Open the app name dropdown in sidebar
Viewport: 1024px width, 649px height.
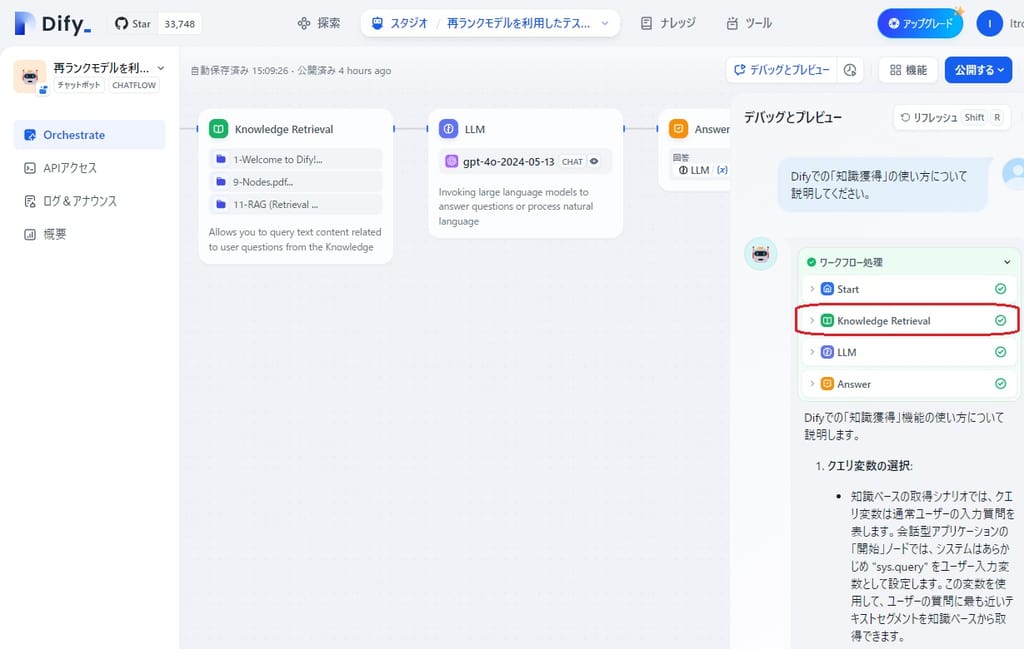tap(160, 68)
